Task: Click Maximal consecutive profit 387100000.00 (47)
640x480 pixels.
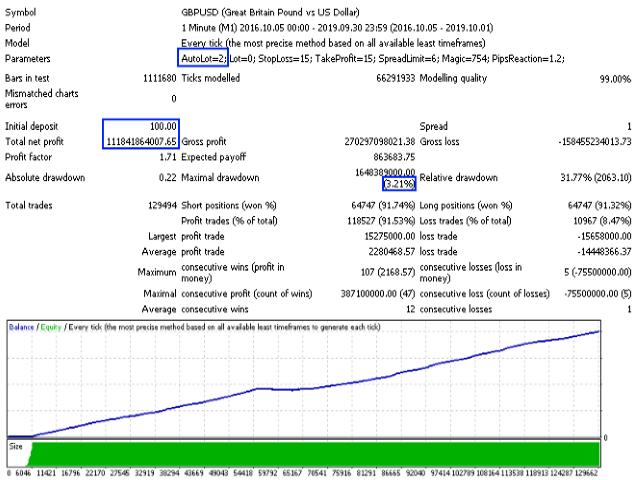Action: click(x=378, y=294)
